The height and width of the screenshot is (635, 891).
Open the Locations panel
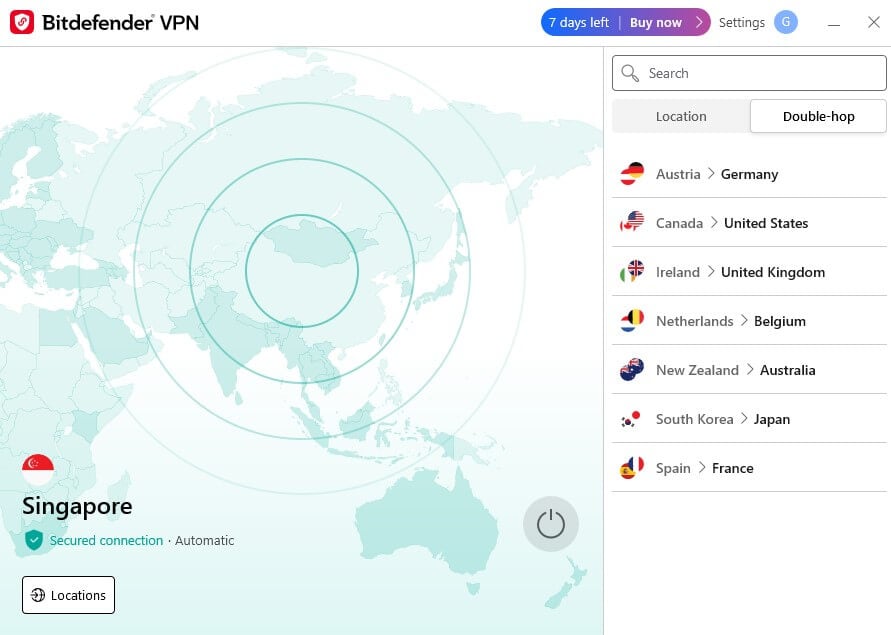click(68, 595)
